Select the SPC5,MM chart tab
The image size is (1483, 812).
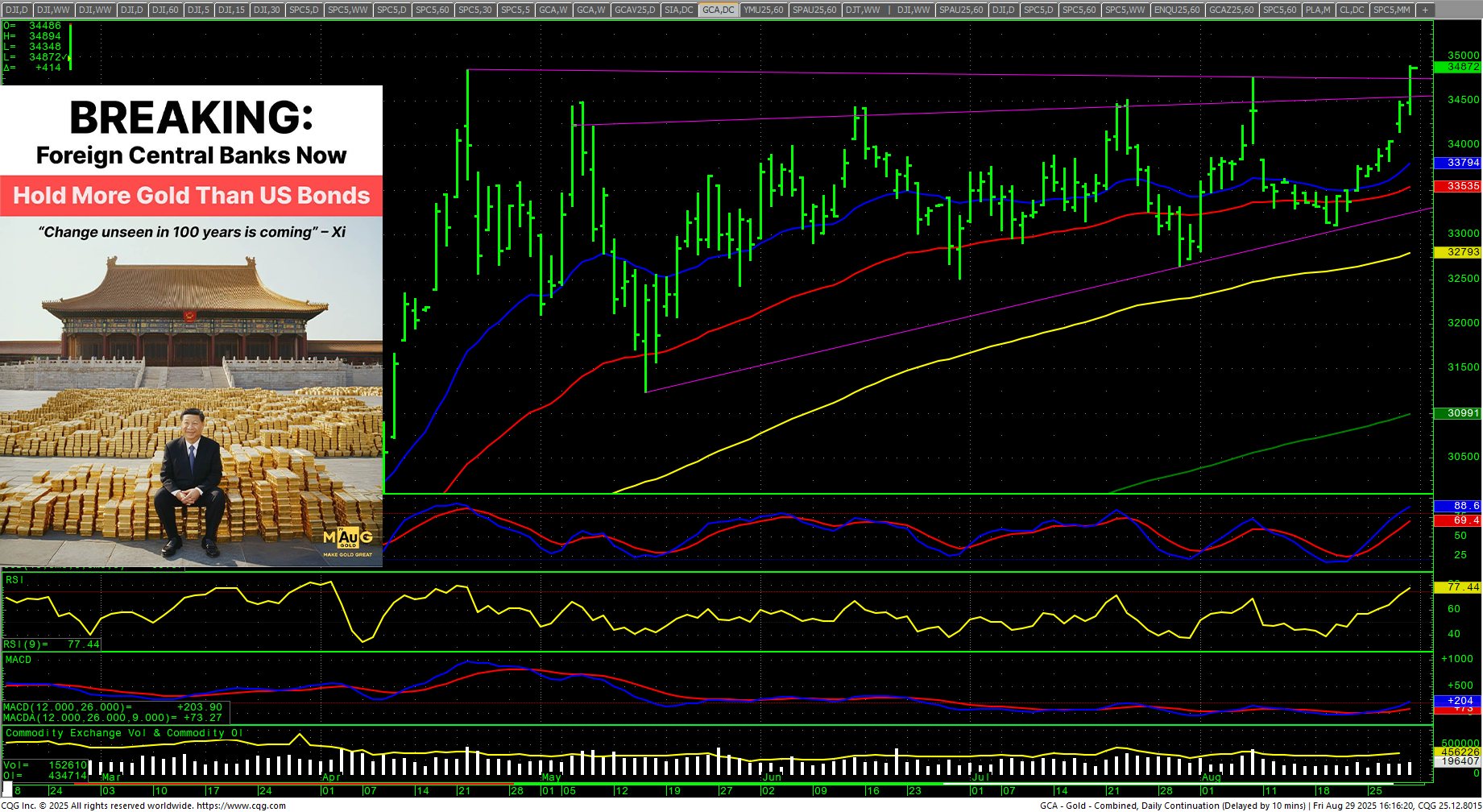(x=1392, y=10)
